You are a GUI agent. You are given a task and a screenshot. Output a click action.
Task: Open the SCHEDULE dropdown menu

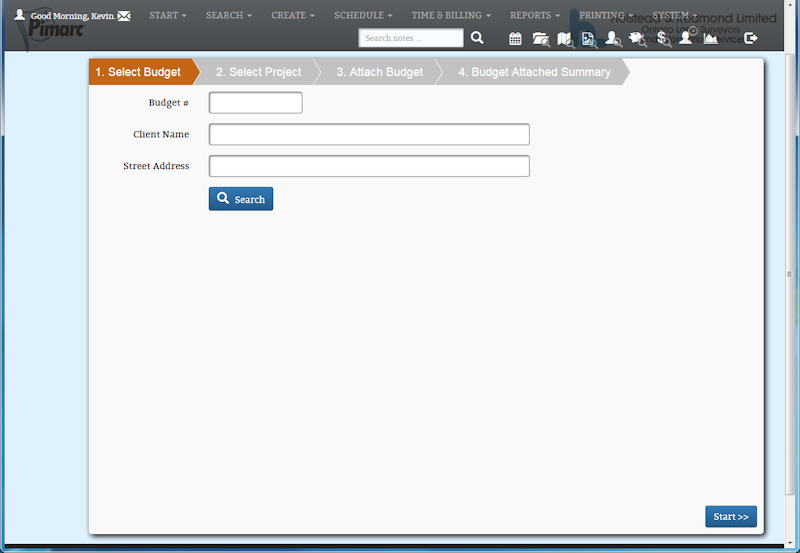(363, 15)
